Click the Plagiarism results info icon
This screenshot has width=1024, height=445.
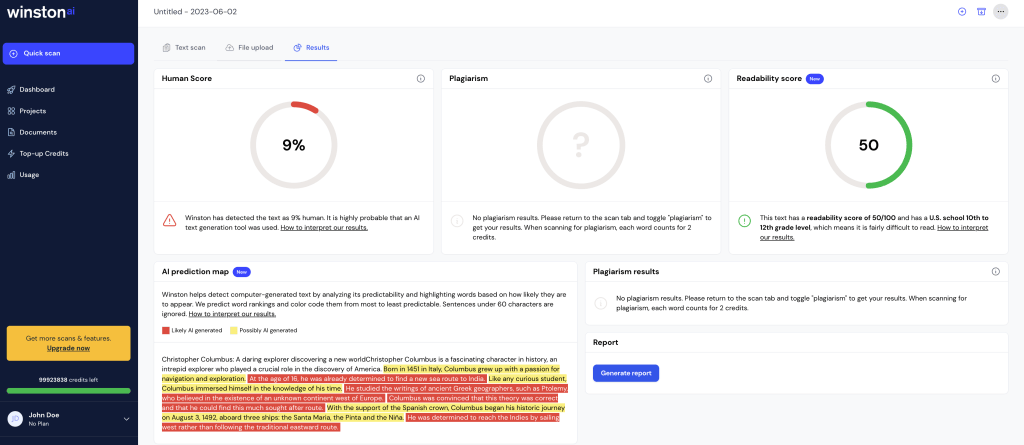coord(996,271)
